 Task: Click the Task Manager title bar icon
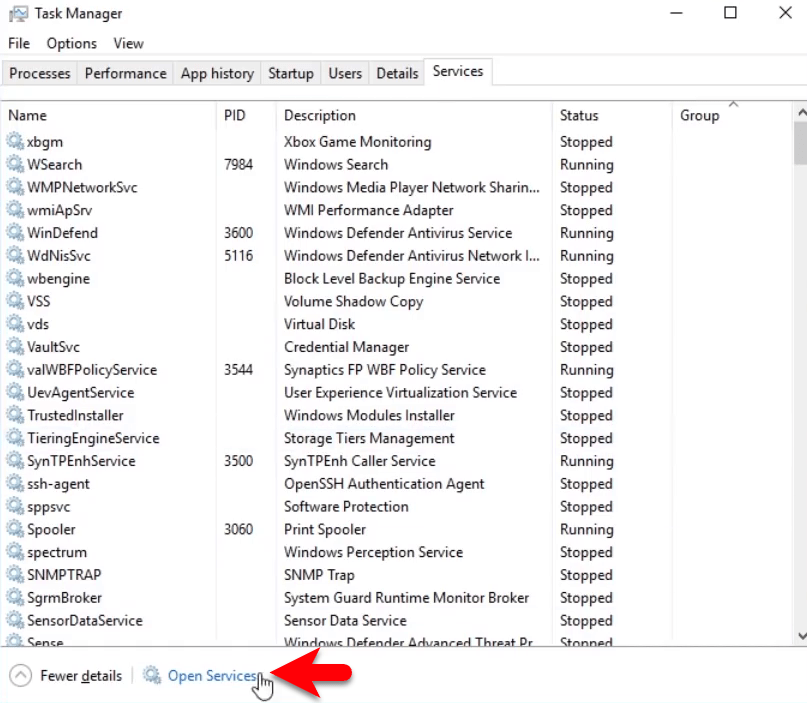pos(19,13)
